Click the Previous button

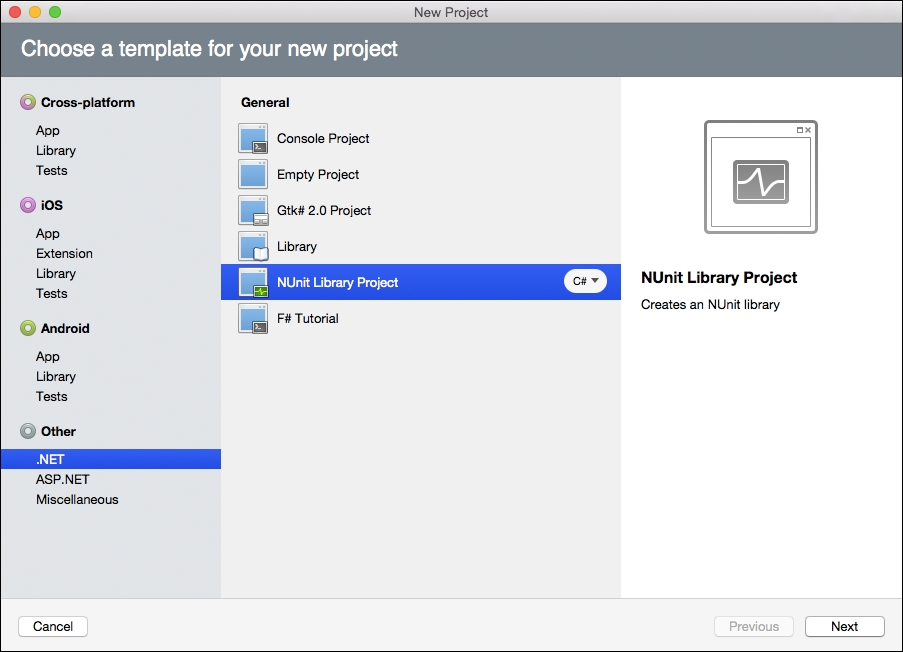[754, 627]
